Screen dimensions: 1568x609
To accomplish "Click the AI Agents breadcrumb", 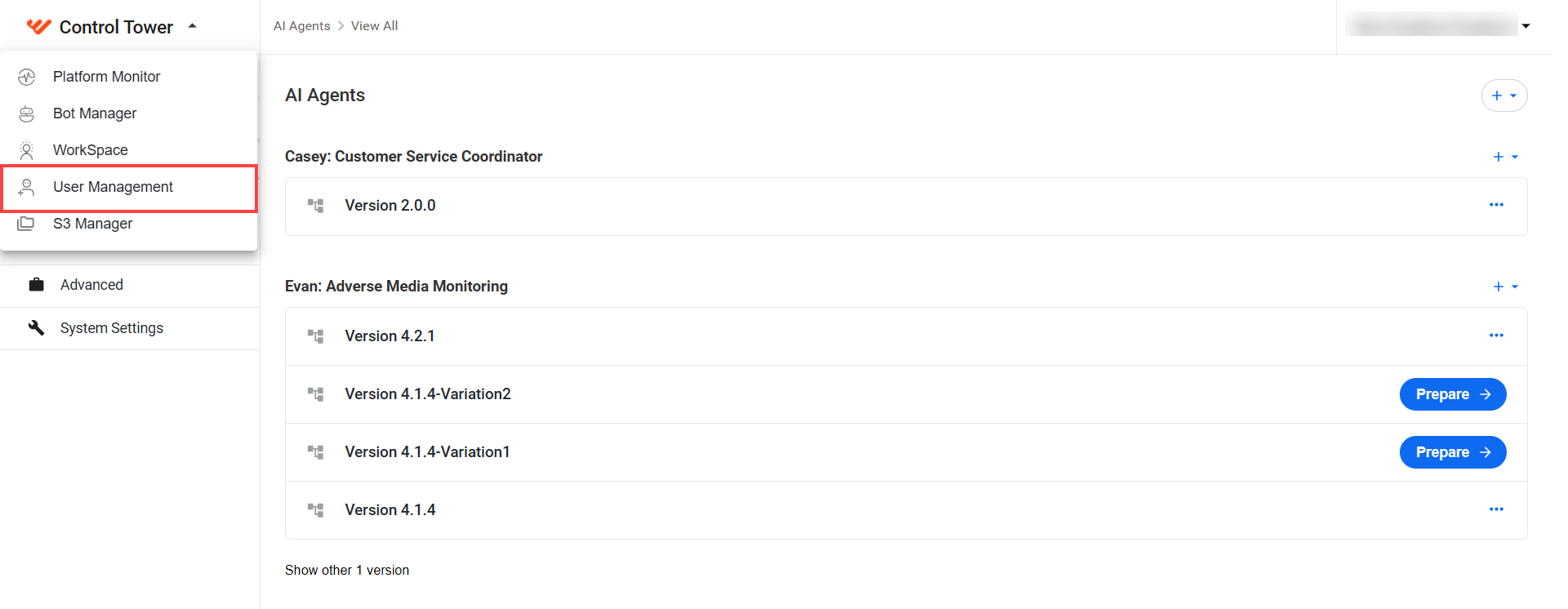I will tap(302, 26).
